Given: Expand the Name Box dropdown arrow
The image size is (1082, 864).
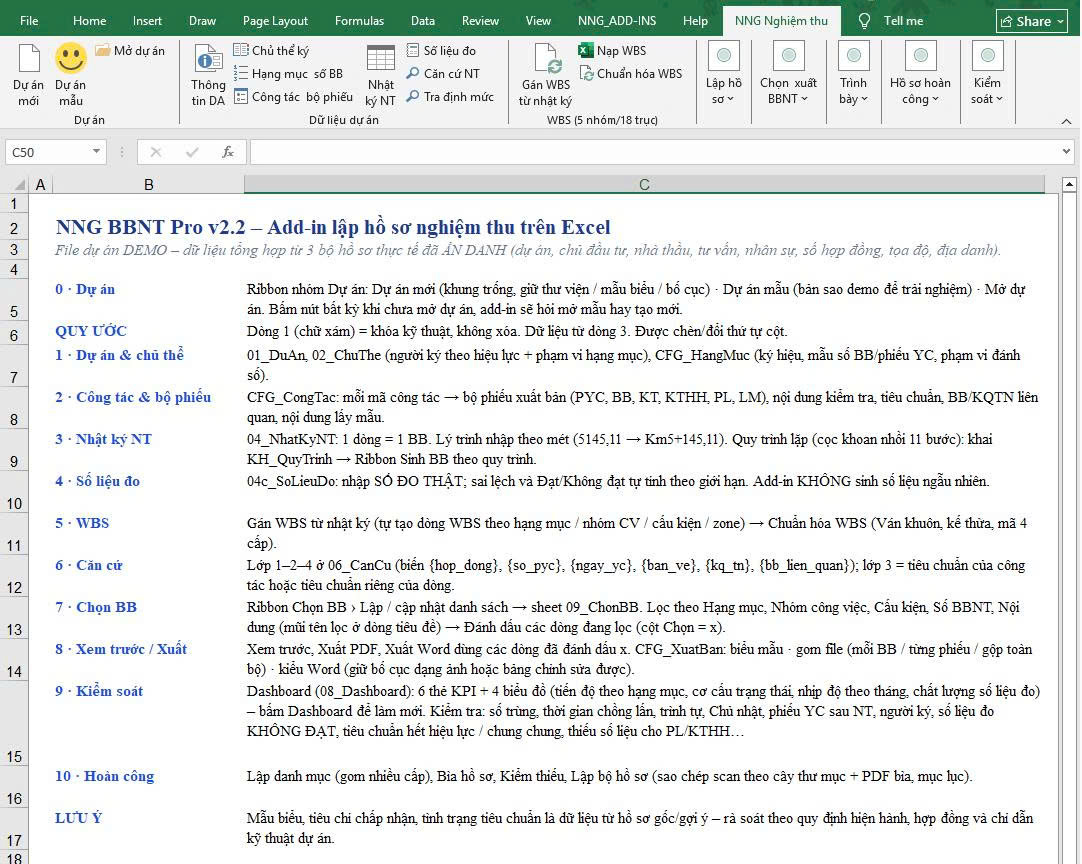Looking at the screenshot, I should [96, 152].
